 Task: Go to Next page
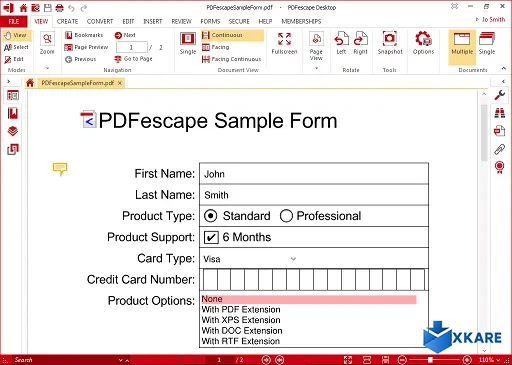pos(125,35)
